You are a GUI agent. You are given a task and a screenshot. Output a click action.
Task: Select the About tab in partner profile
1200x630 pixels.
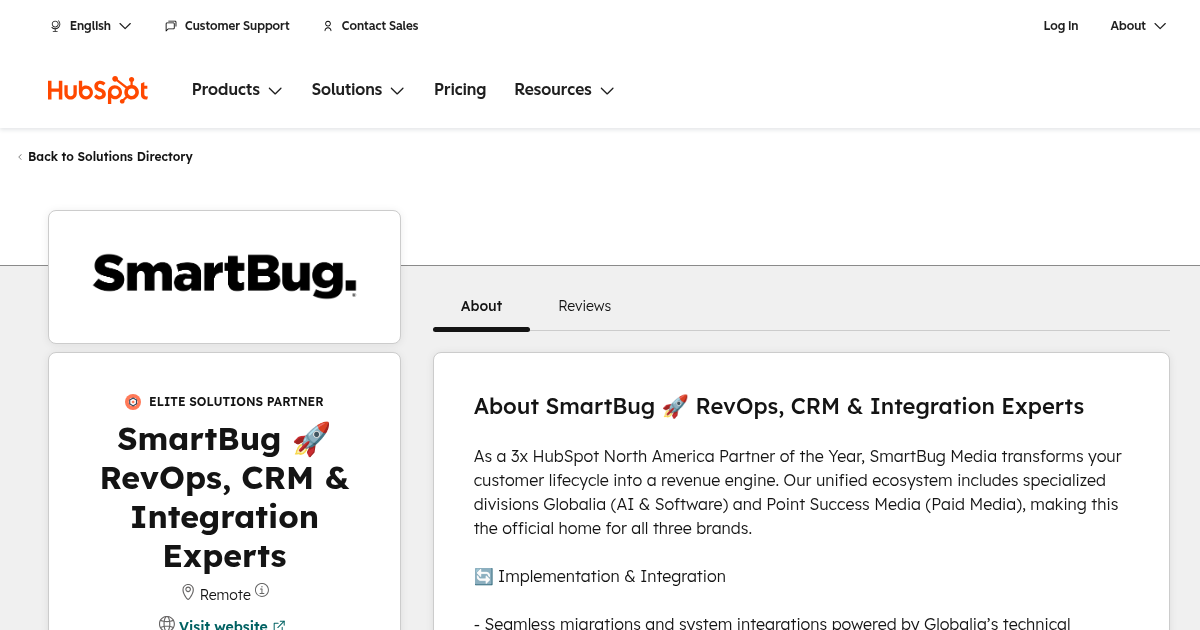481,306
